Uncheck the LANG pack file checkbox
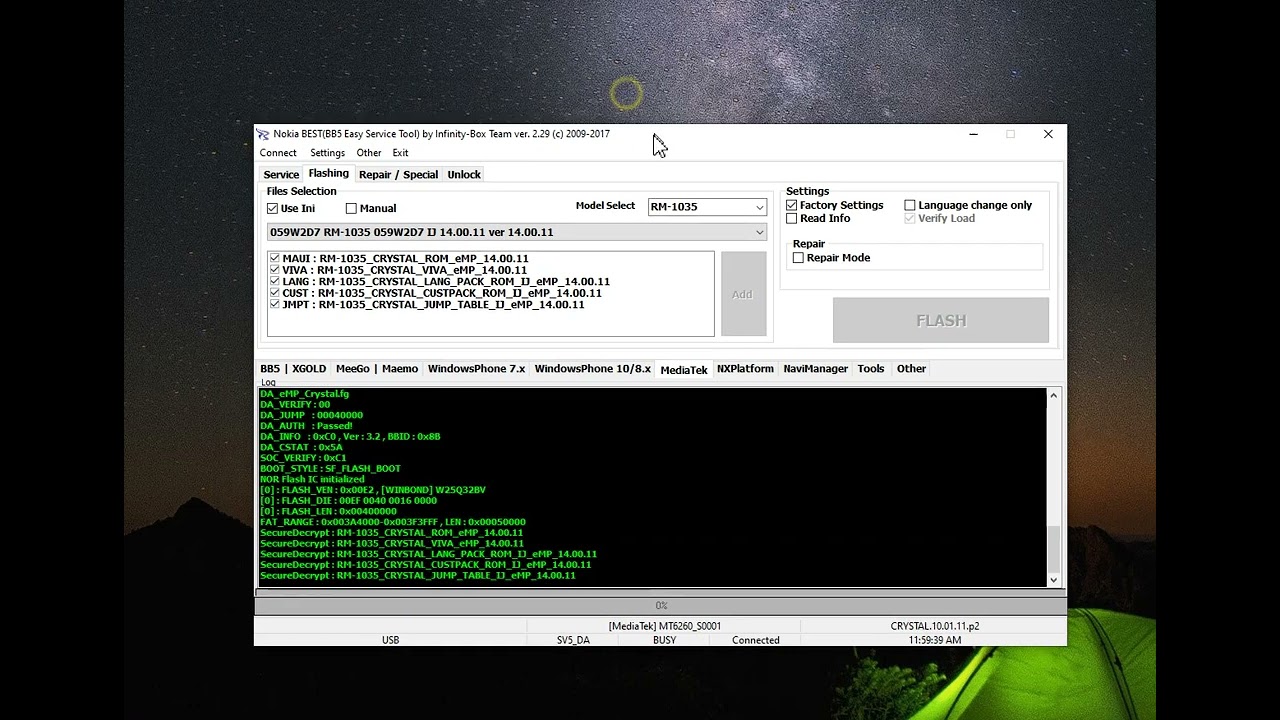 (x=274, y=281)
